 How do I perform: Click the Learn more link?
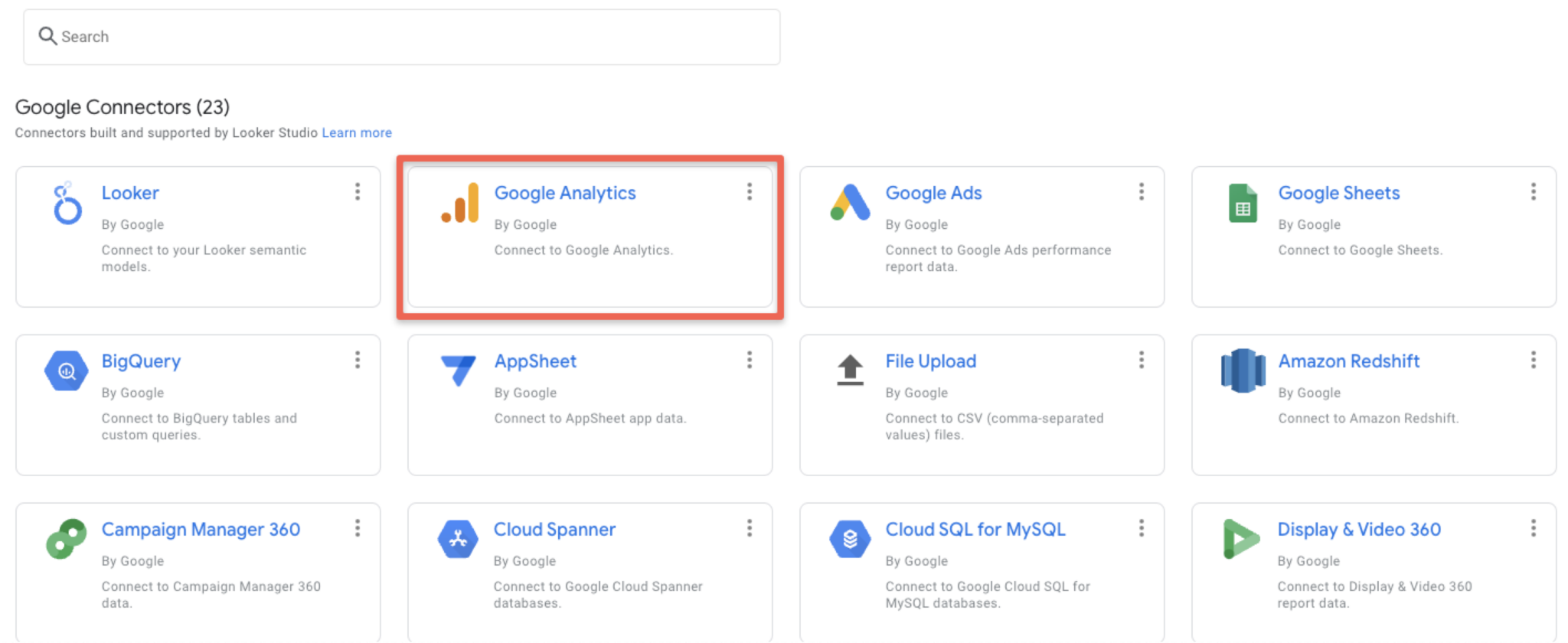pos(357,133)
